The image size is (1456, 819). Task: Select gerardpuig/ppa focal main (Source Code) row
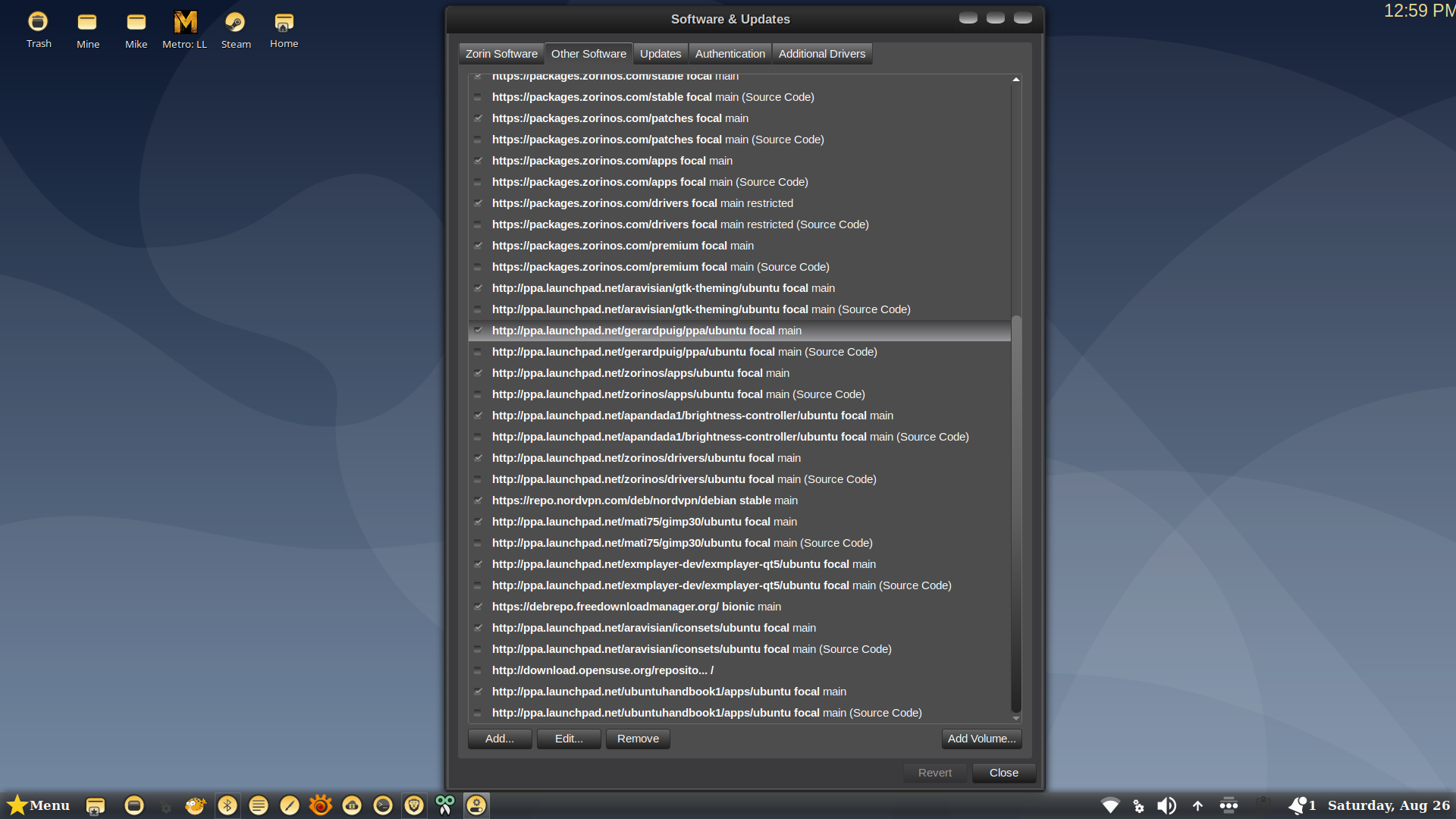click(x=739, y=352)
